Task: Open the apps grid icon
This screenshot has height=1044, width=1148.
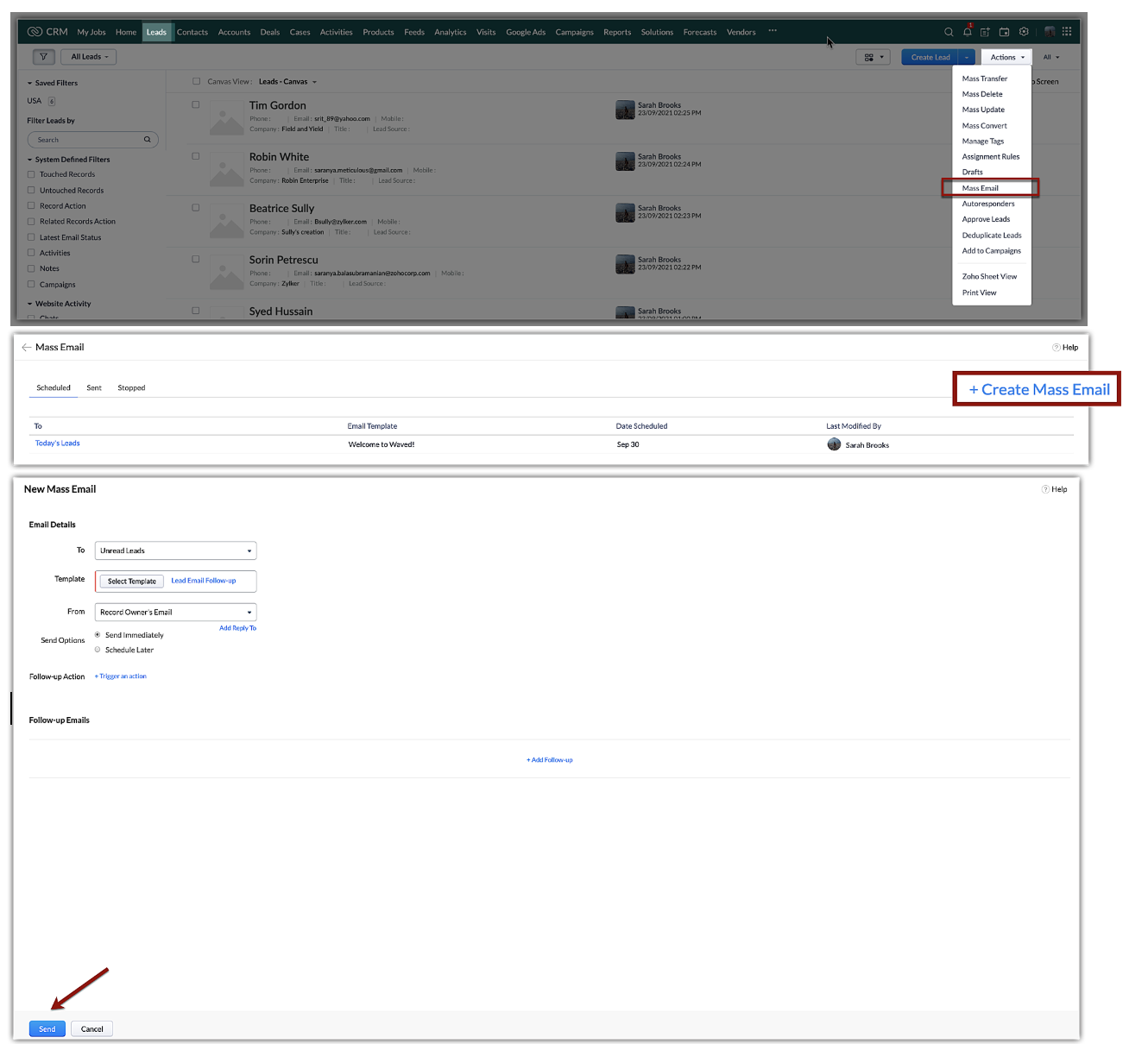Action: (1067, 32)
